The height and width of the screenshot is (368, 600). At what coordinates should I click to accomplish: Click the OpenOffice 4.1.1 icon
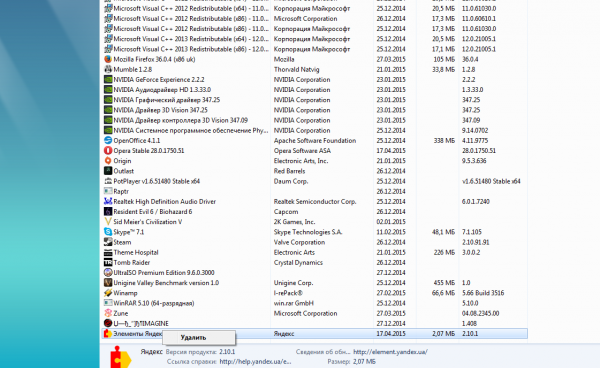coord(108,140)
